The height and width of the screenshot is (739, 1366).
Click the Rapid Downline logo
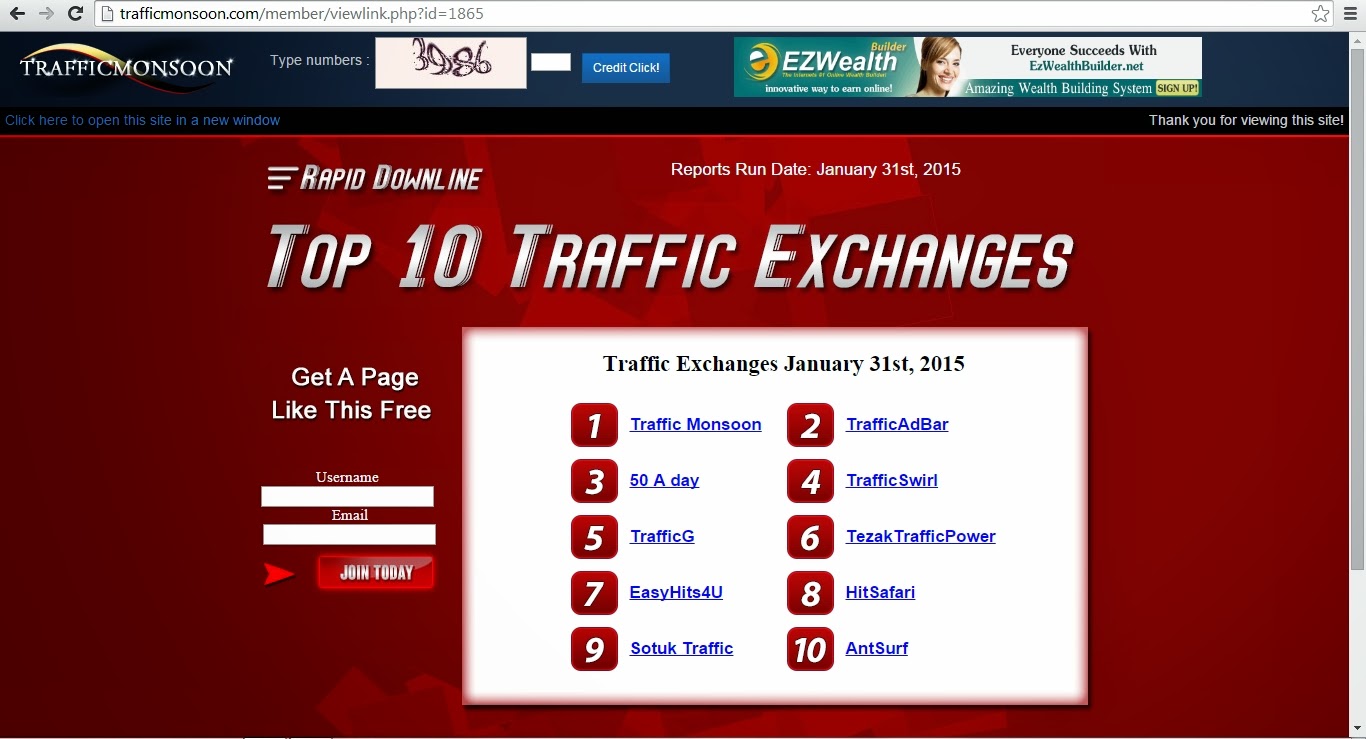tap(375, 178)
